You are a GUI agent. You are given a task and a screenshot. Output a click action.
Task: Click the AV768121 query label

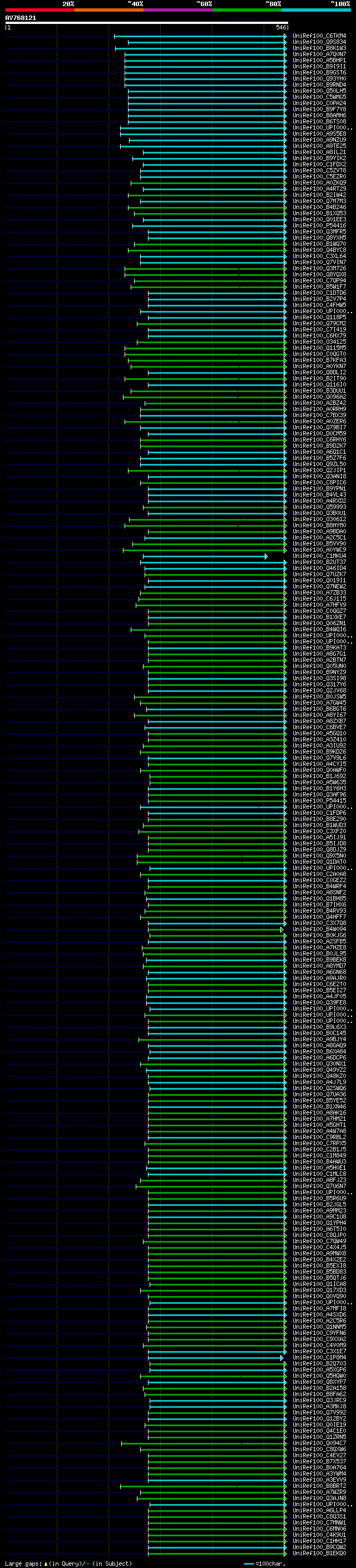(x=21, y=18)
